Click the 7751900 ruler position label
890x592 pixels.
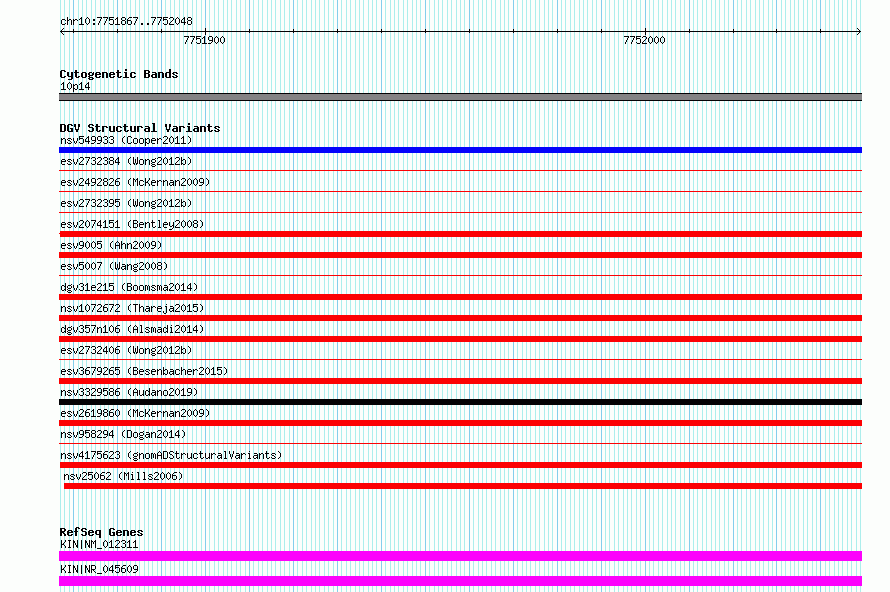(204, 40)
